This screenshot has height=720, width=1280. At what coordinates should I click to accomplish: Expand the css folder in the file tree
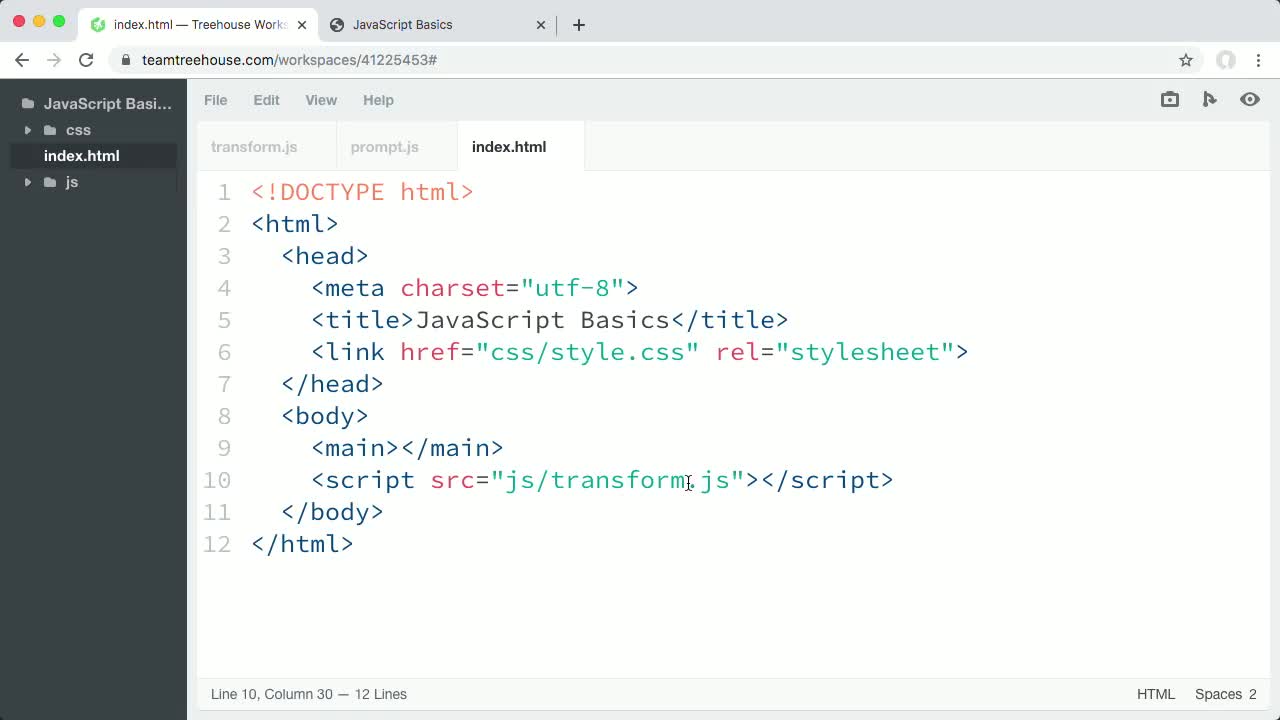27,130
